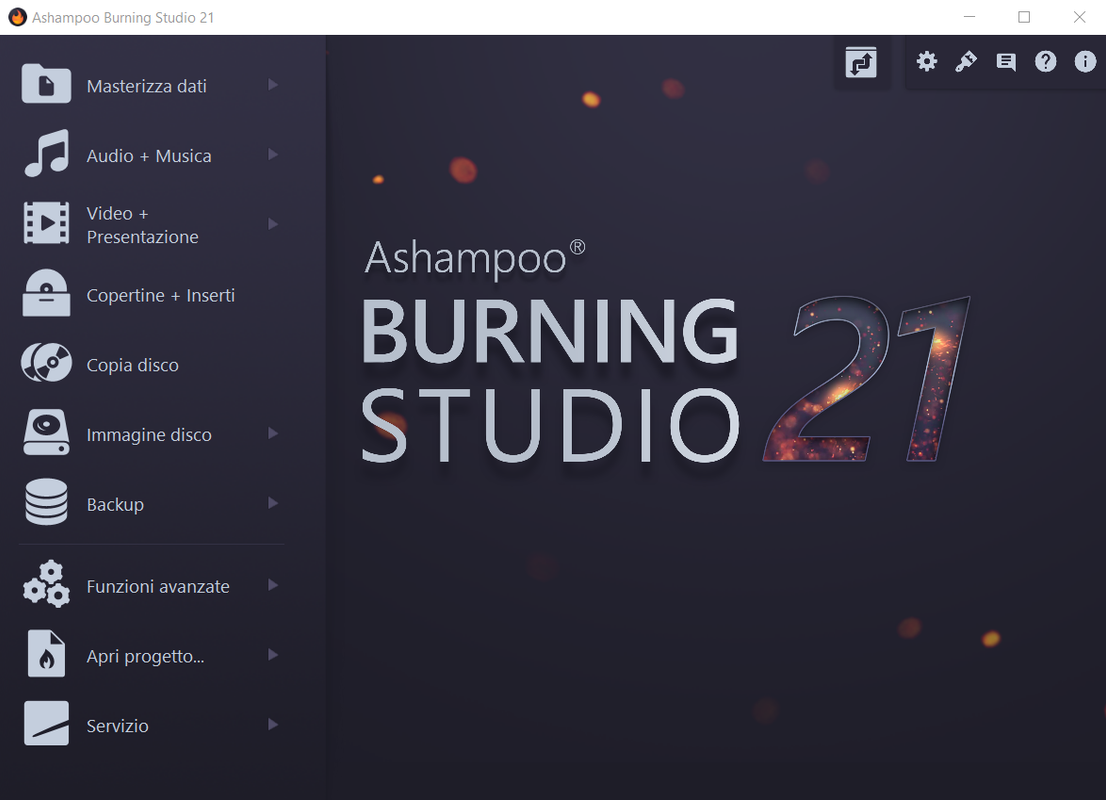Viewport: 1106px width, 800px height.
Task: Click the Ashampoo flame logo in title bar
Action: click(17, 17)
